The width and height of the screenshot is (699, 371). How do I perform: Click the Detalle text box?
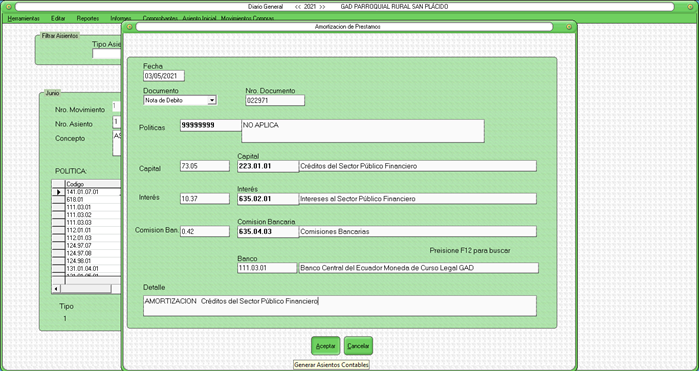click(x=340, y=306)
